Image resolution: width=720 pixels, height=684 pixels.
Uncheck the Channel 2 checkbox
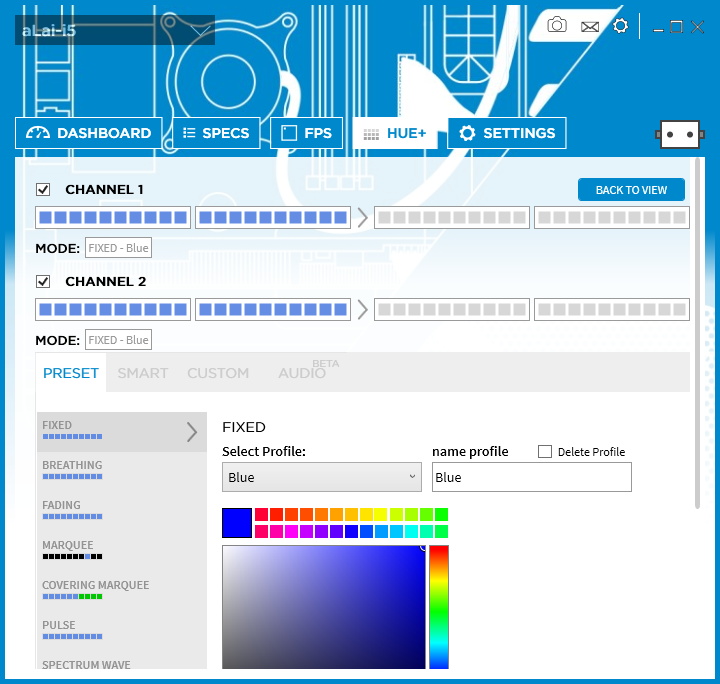(44, 282)
